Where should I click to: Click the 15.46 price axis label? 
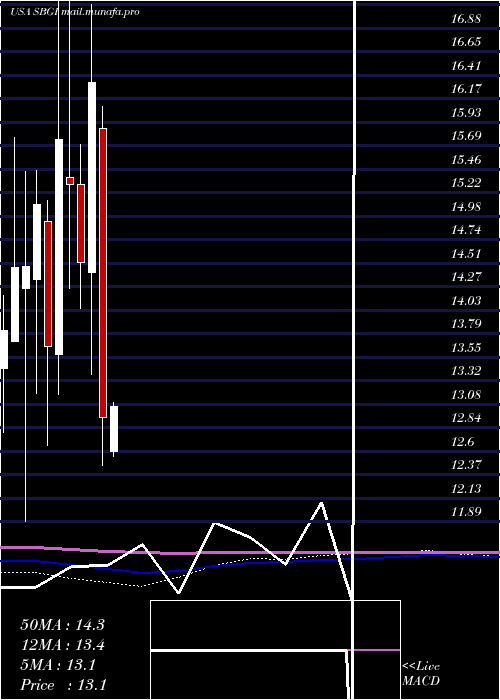pos(466,159)
